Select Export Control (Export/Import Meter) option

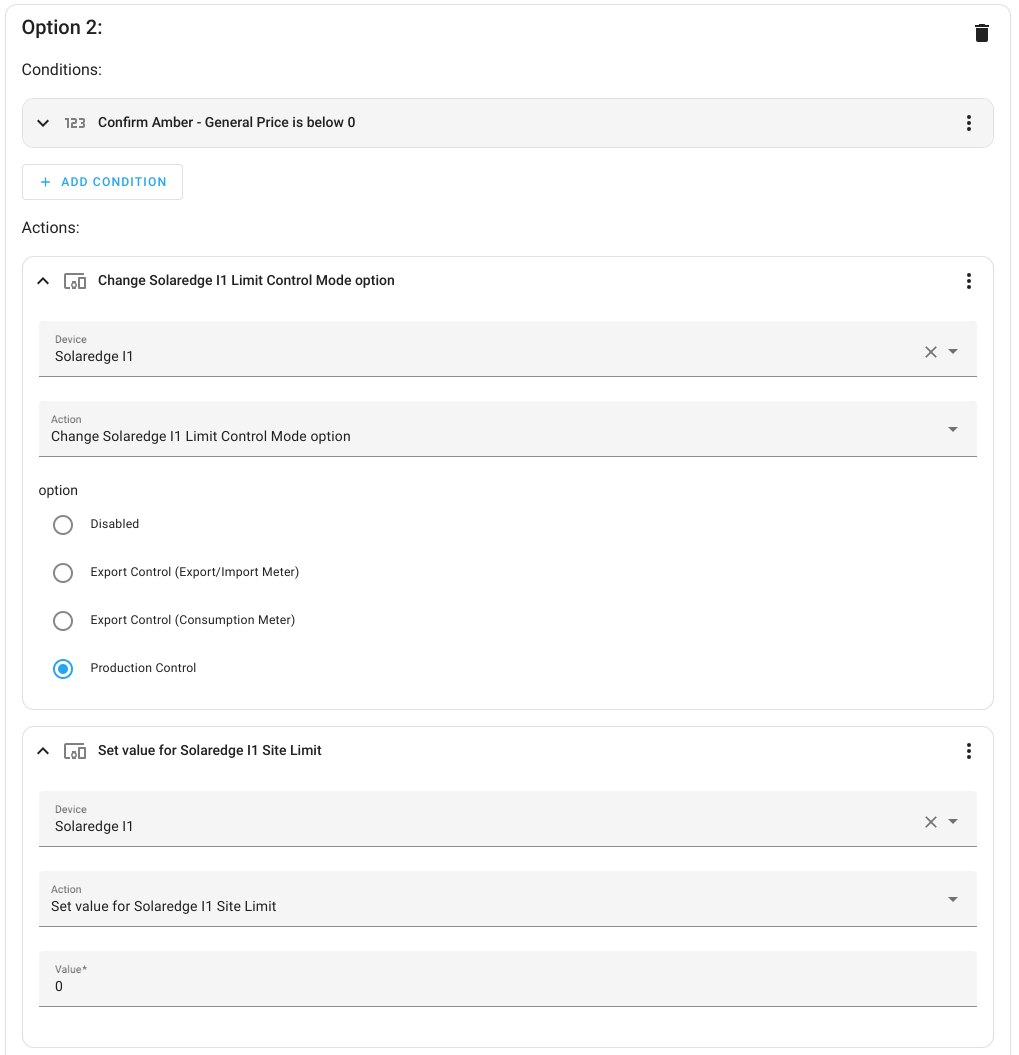(63, 573)
